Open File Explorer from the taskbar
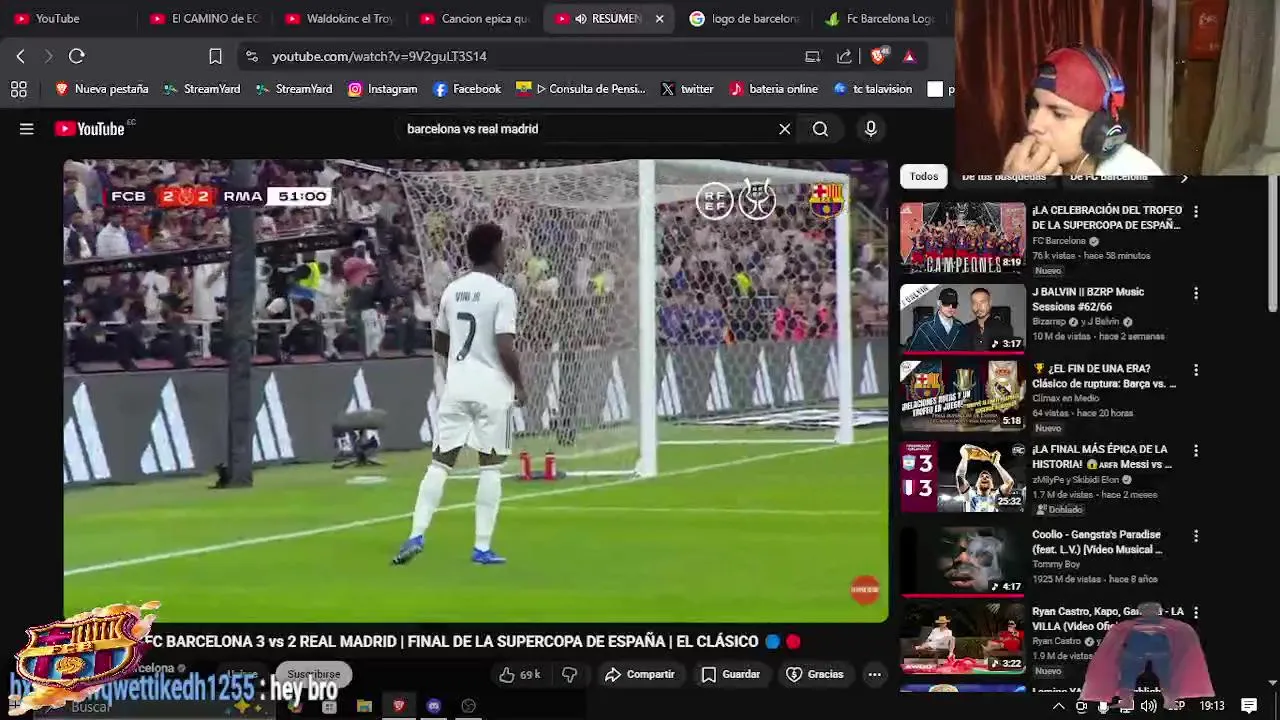This screenshot has height=720, width=1280. point(364,706)
